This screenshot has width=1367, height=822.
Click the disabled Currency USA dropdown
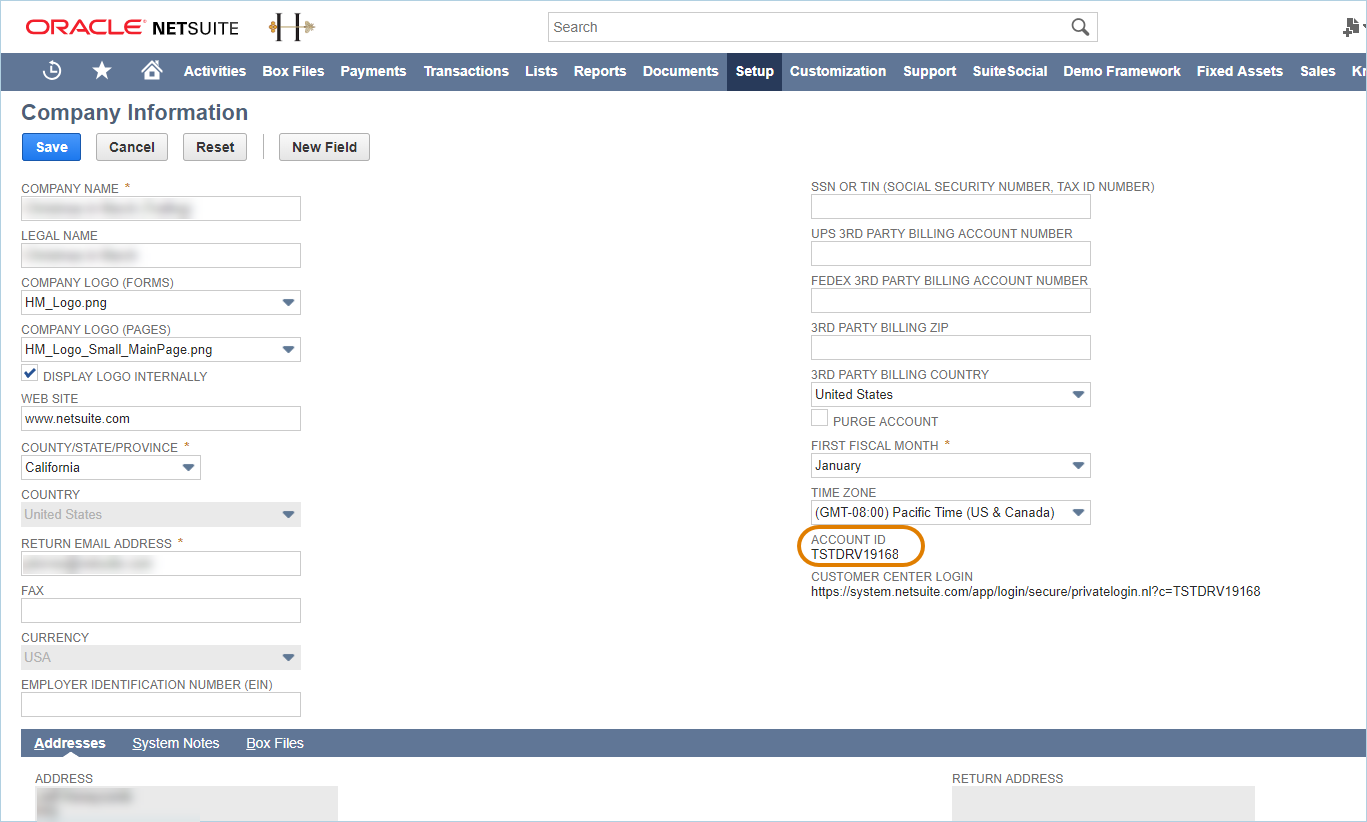[x=161, y=657]
